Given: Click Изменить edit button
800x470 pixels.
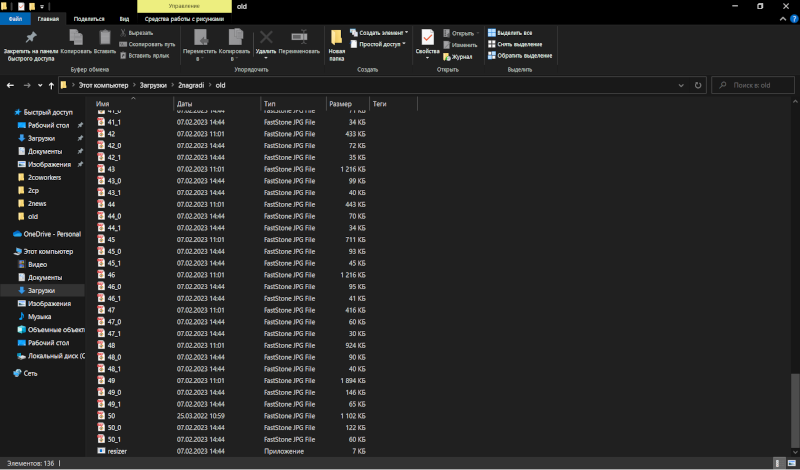Looking at the screenshot, I should tap(460, 45).
